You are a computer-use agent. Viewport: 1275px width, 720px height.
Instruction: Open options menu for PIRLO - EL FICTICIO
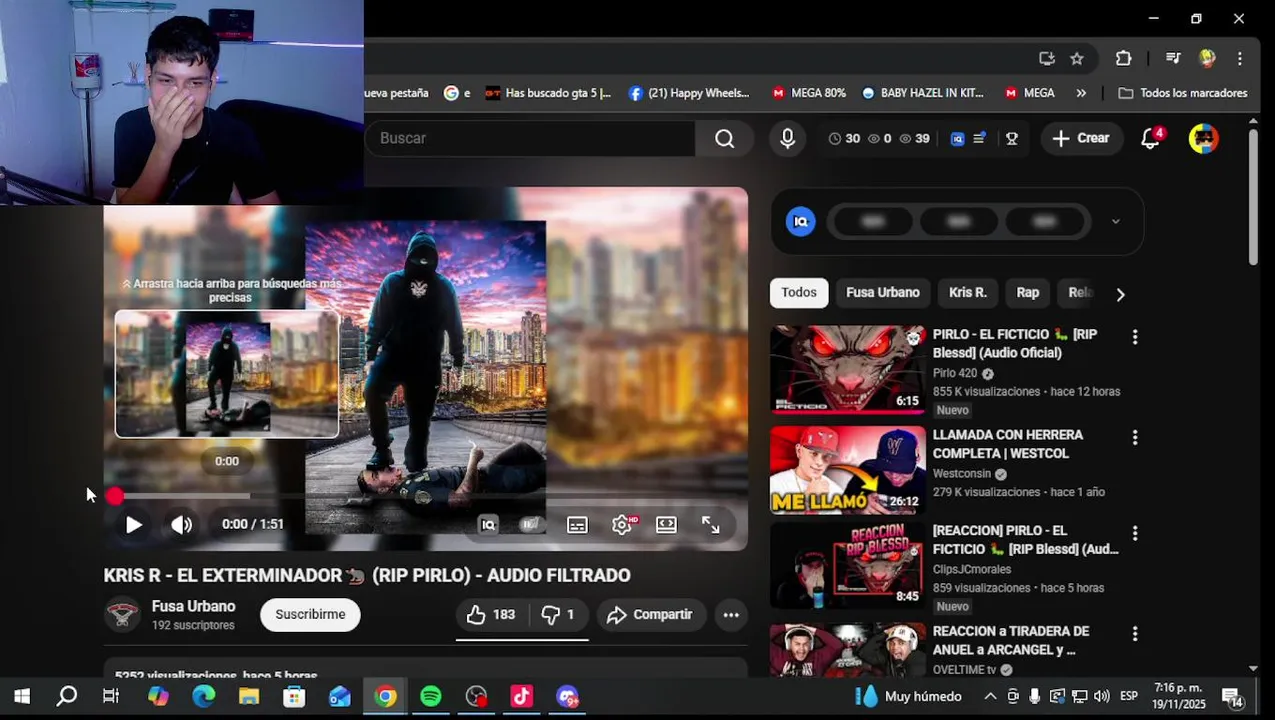[x=1134, y=338]
